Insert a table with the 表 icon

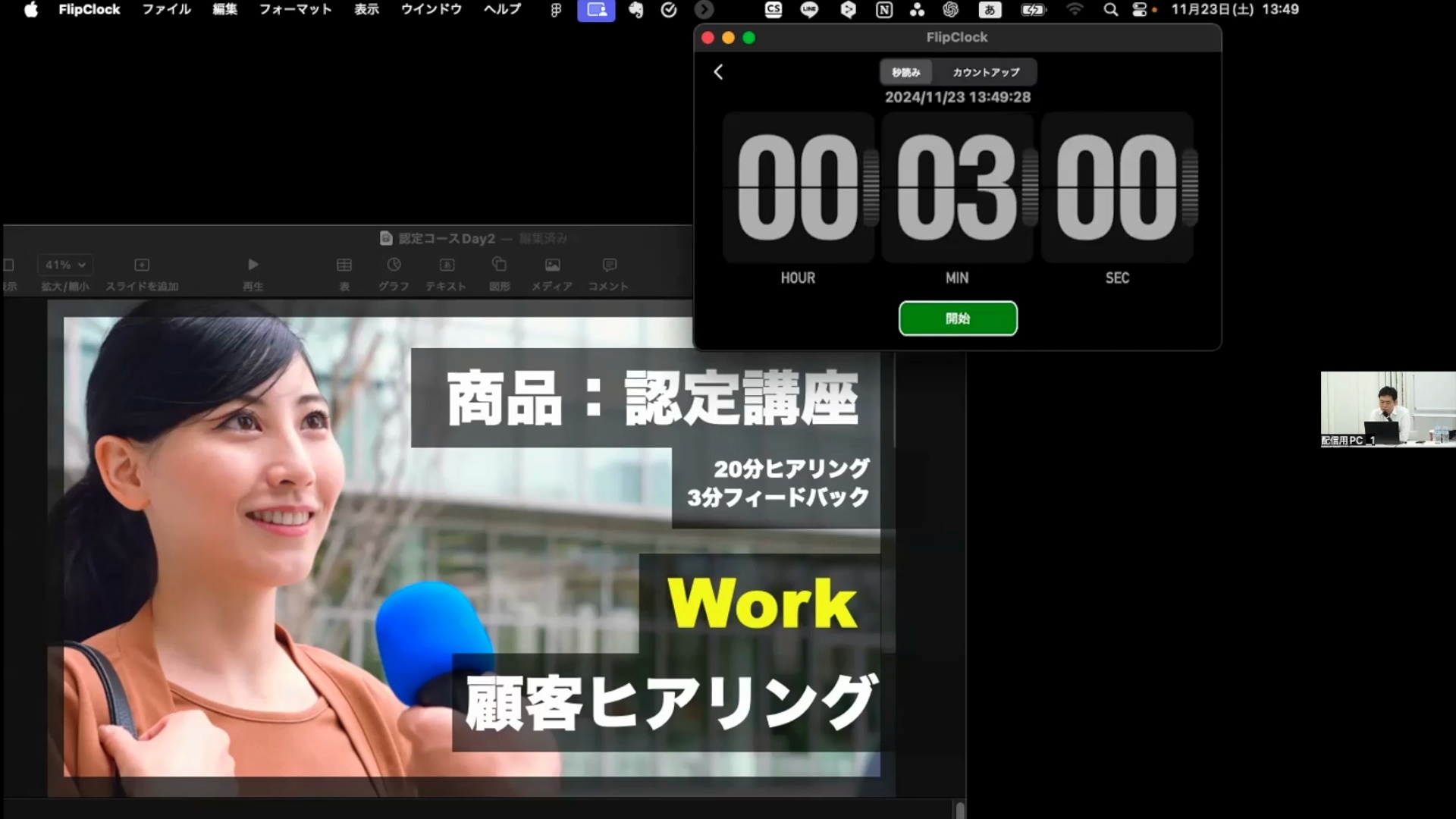pos(344,265)
